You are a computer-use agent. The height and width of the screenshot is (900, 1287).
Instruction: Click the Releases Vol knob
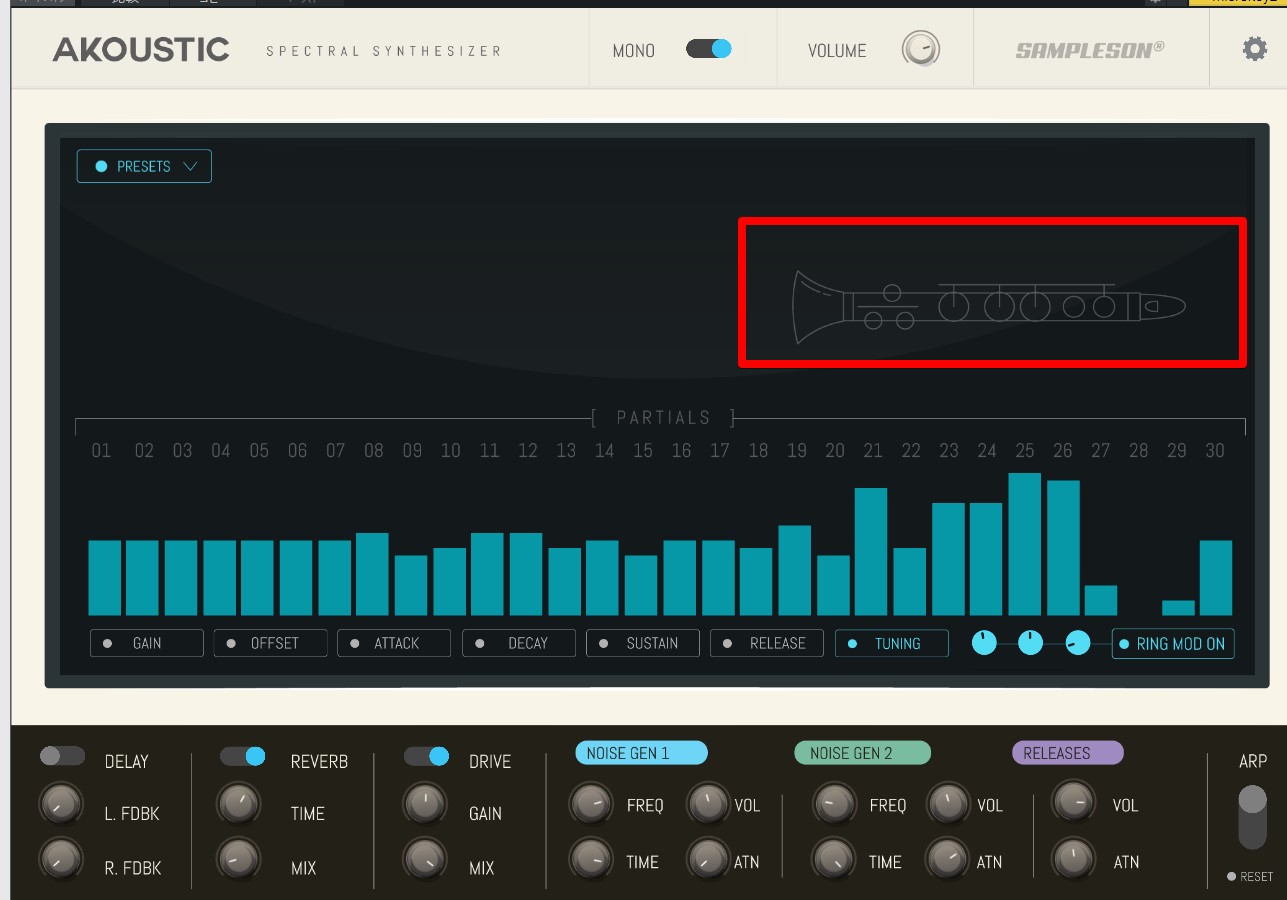click(1073, 803)
